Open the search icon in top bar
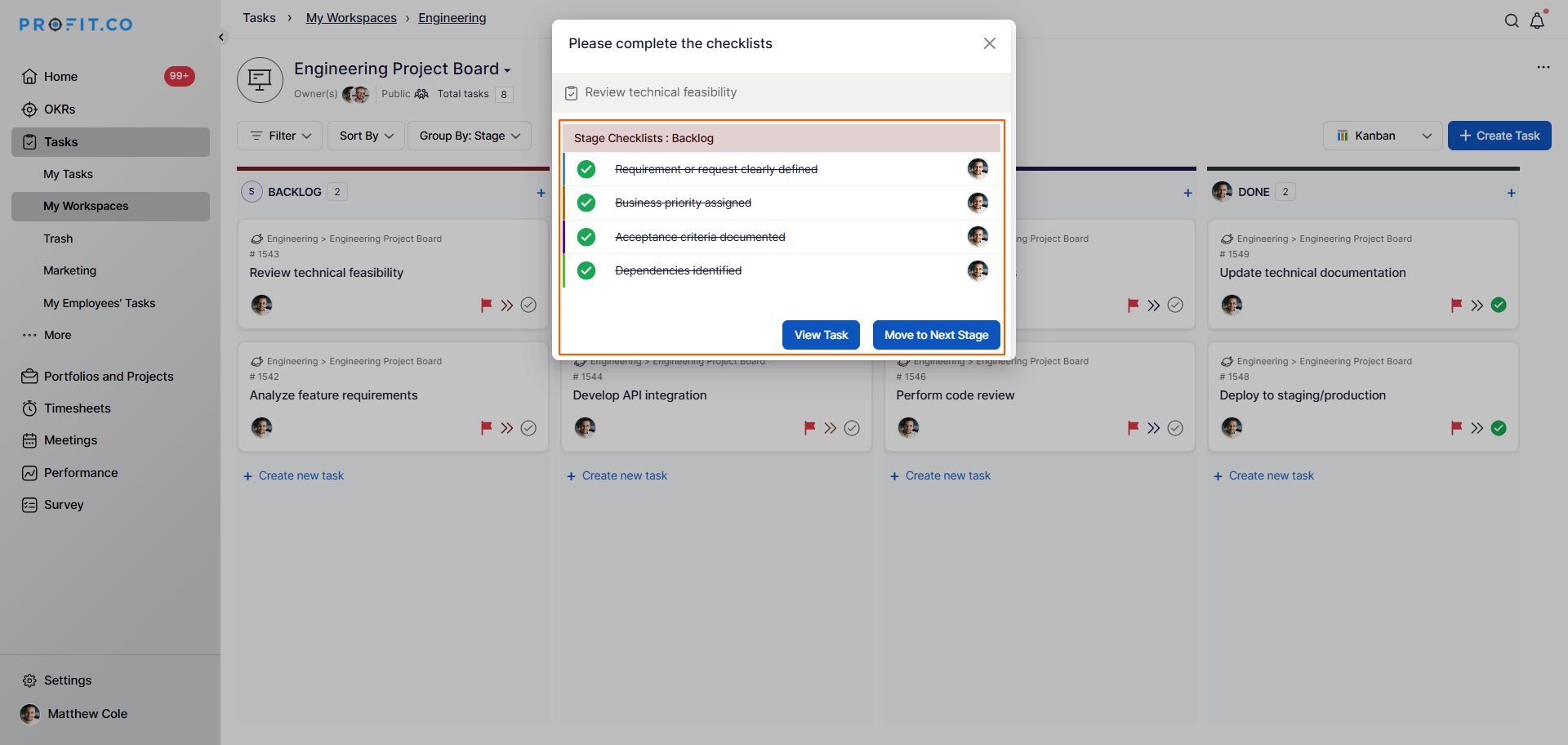Viewport: 1568px width, 745px height. 1512,21
